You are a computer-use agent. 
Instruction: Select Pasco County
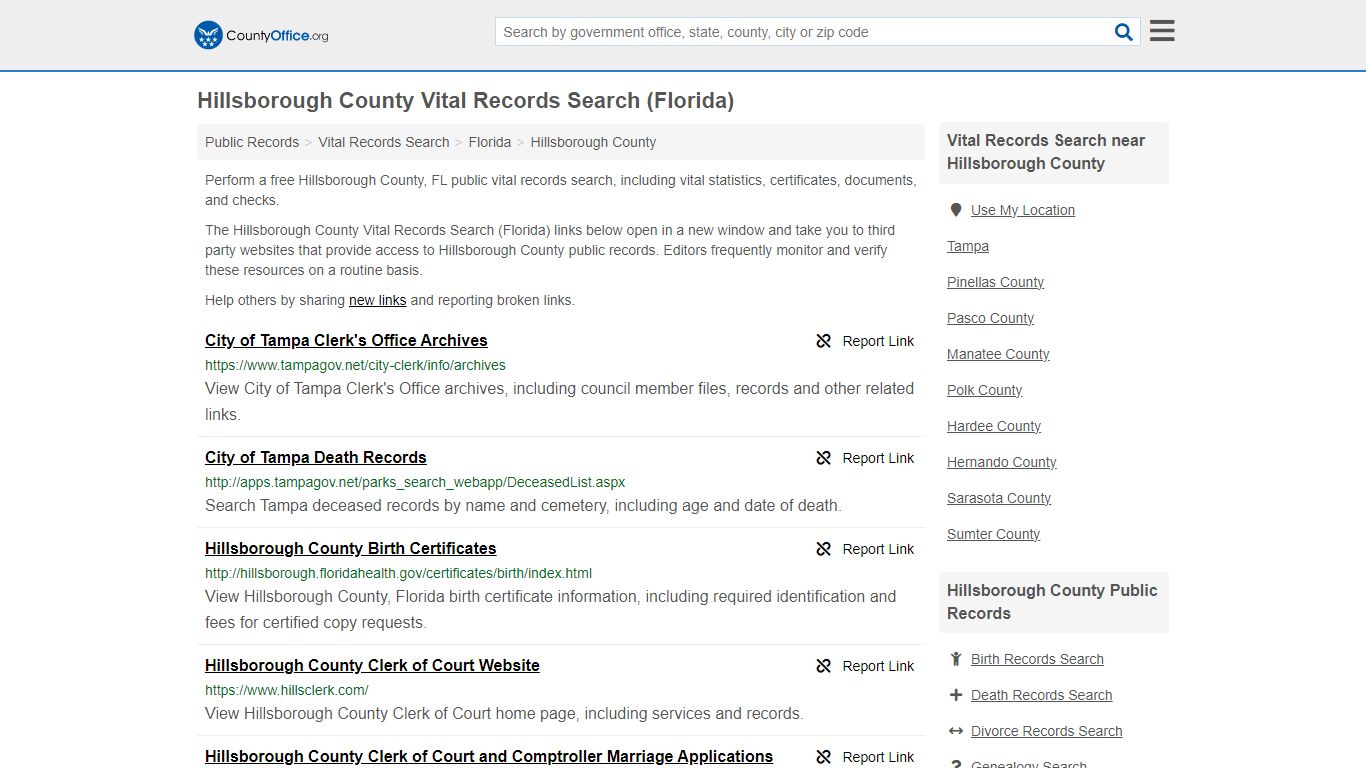(990, 318)
